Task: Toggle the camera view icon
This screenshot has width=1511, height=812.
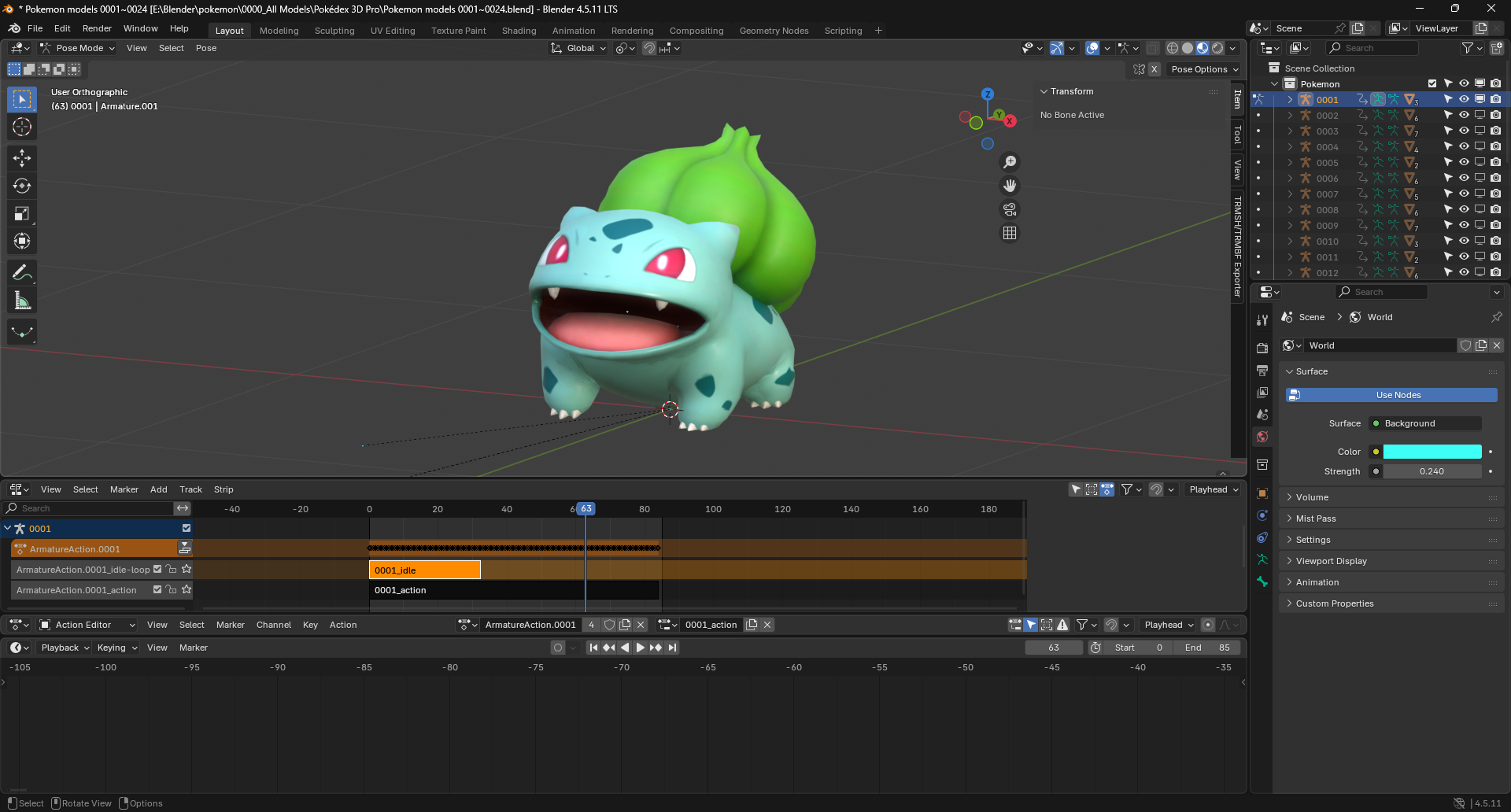Action: 1010,209
